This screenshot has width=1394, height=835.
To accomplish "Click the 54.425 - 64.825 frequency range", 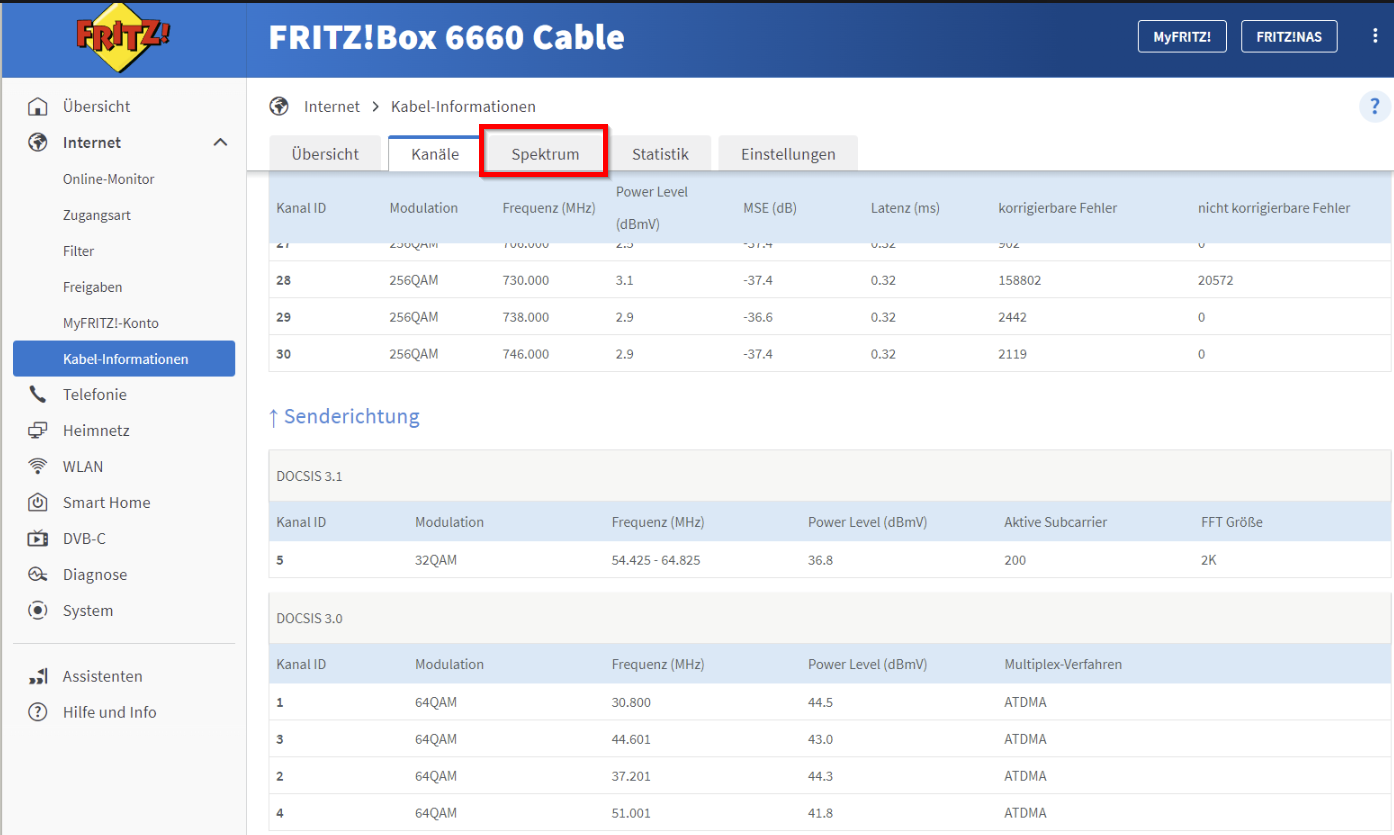I will [656, 560].
